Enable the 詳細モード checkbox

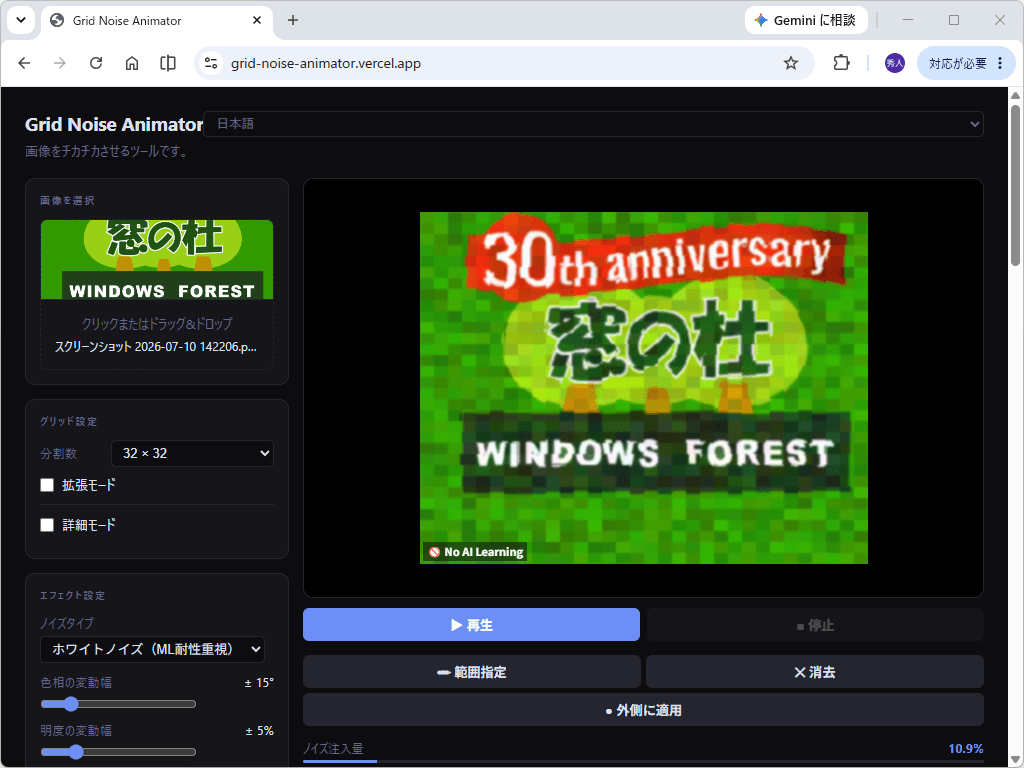pos(47,525)
